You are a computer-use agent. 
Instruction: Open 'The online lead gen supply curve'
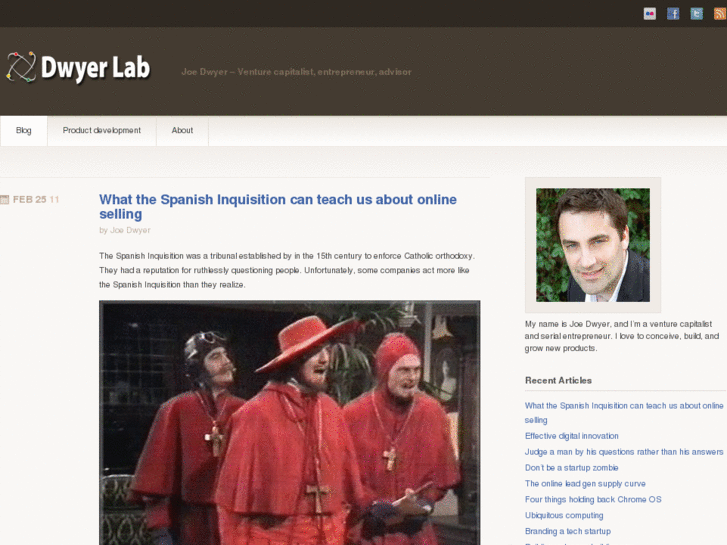coord(585,484)
